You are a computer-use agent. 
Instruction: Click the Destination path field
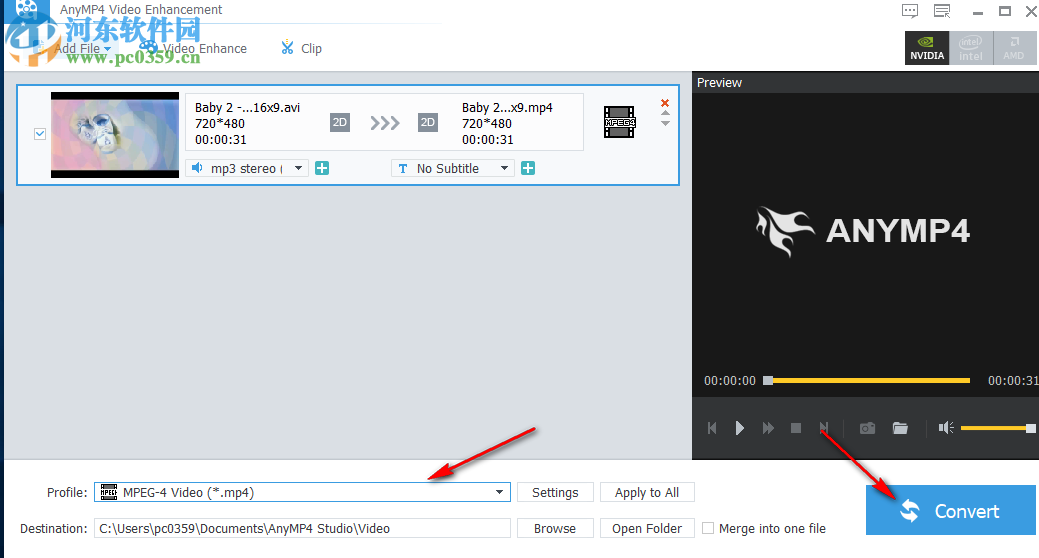click(x=302, y=528)
